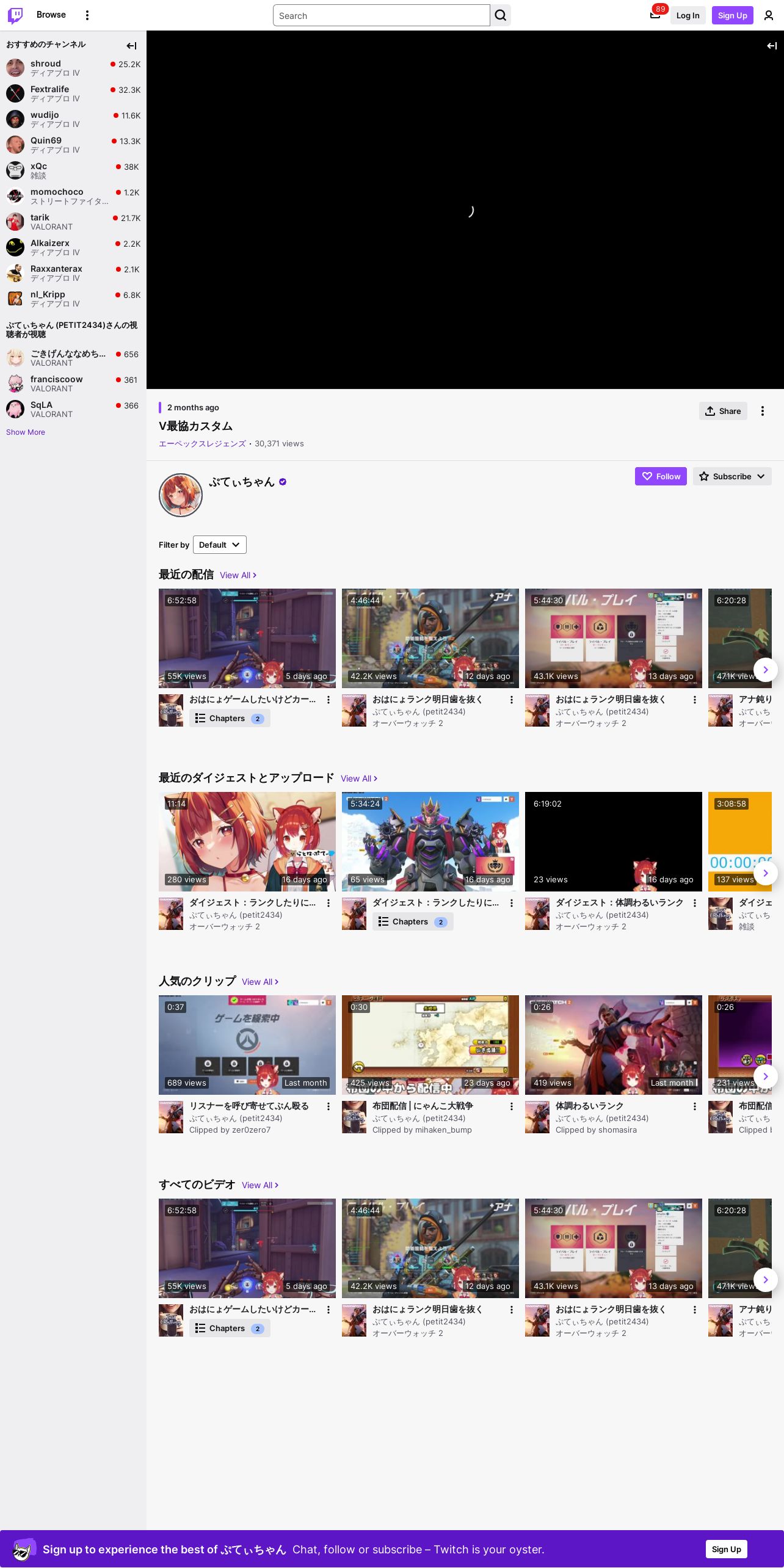Open ごきげんななめち channel in sidebar
The width and height of the screenshot is (784, 1568).
tap(73, 358)
